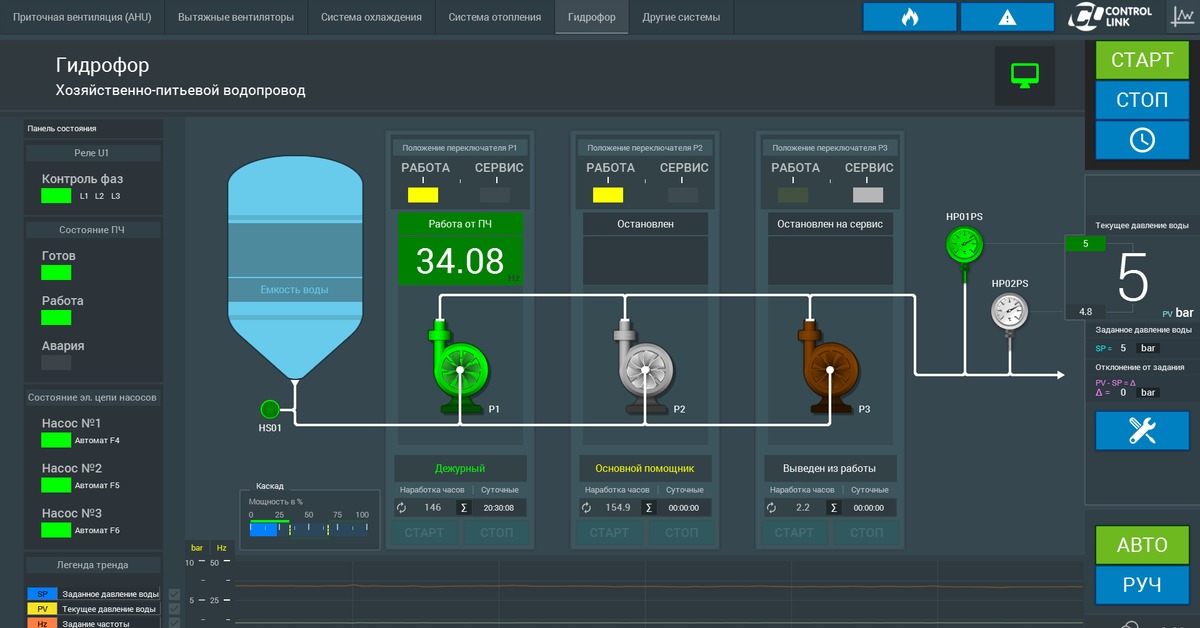
Task: Select РУЧ manual mode button
Action: click(1141, 586)
